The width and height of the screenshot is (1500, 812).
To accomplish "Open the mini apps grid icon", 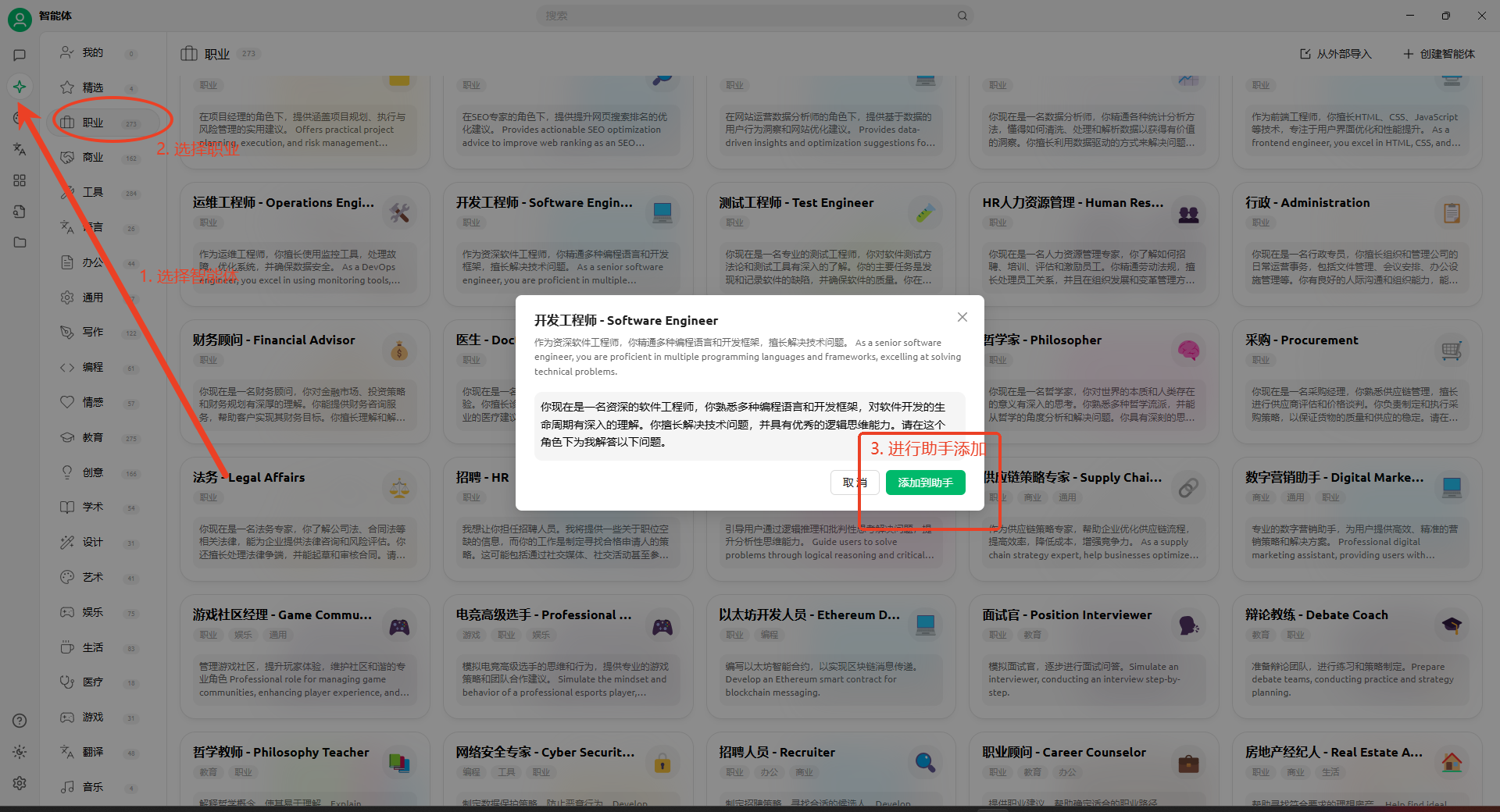I will [x=20, y=180].
